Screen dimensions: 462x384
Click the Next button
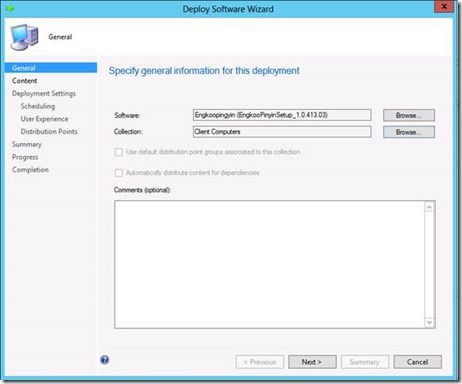coord(312,362)
